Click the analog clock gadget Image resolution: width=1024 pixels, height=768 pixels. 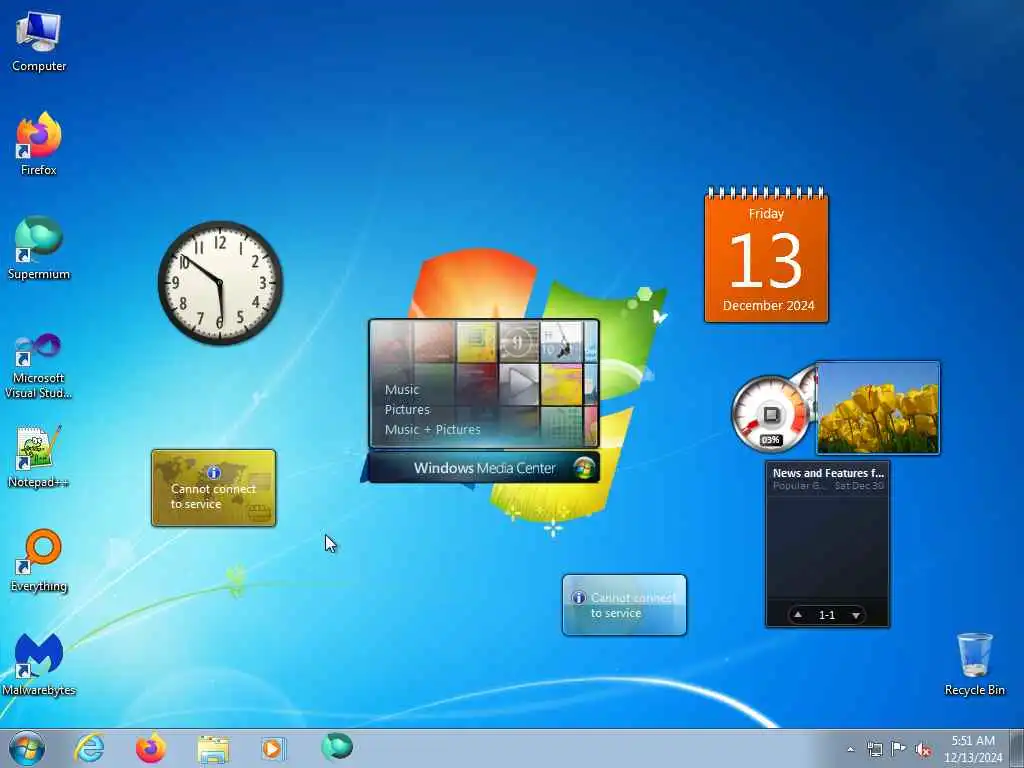click(220, 283)
